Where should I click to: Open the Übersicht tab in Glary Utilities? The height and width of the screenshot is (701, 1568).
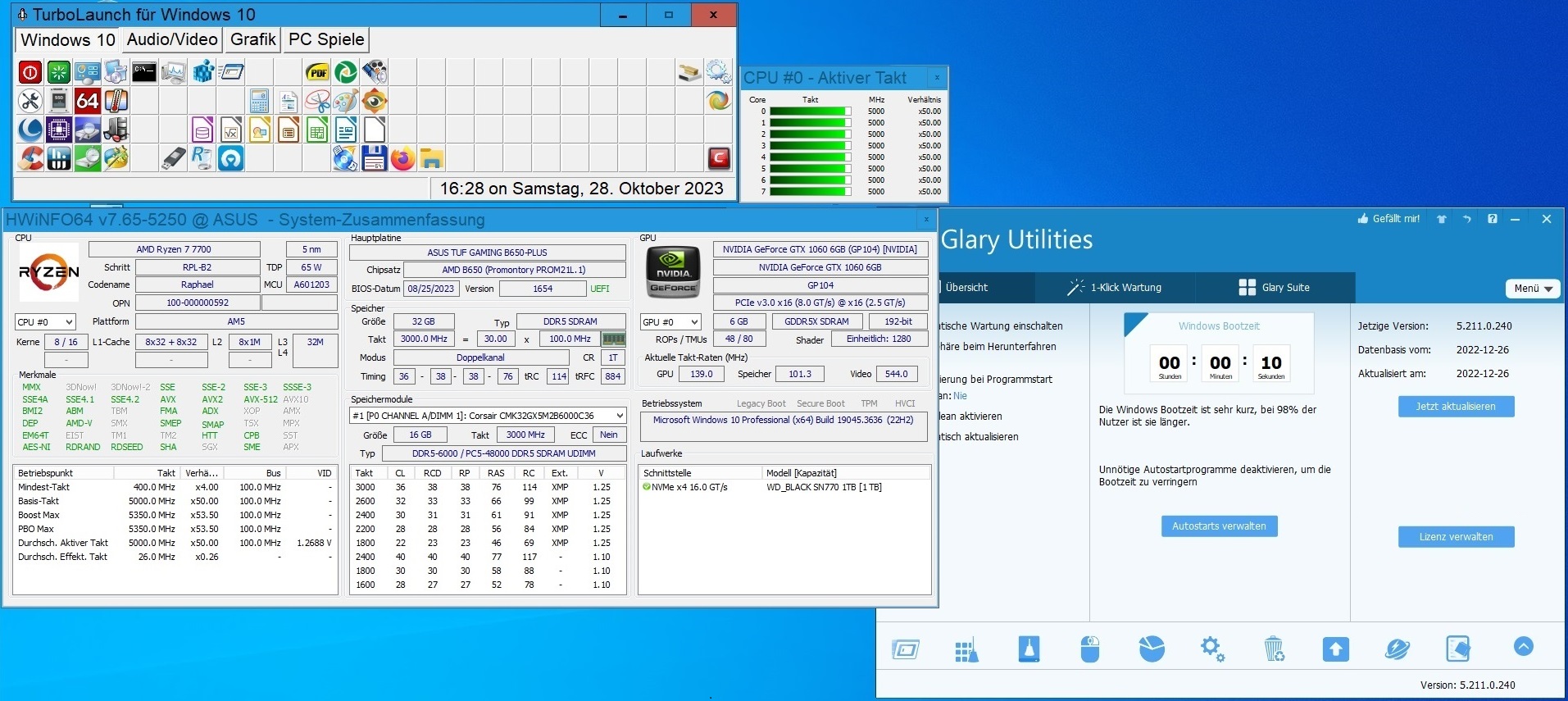985,288
